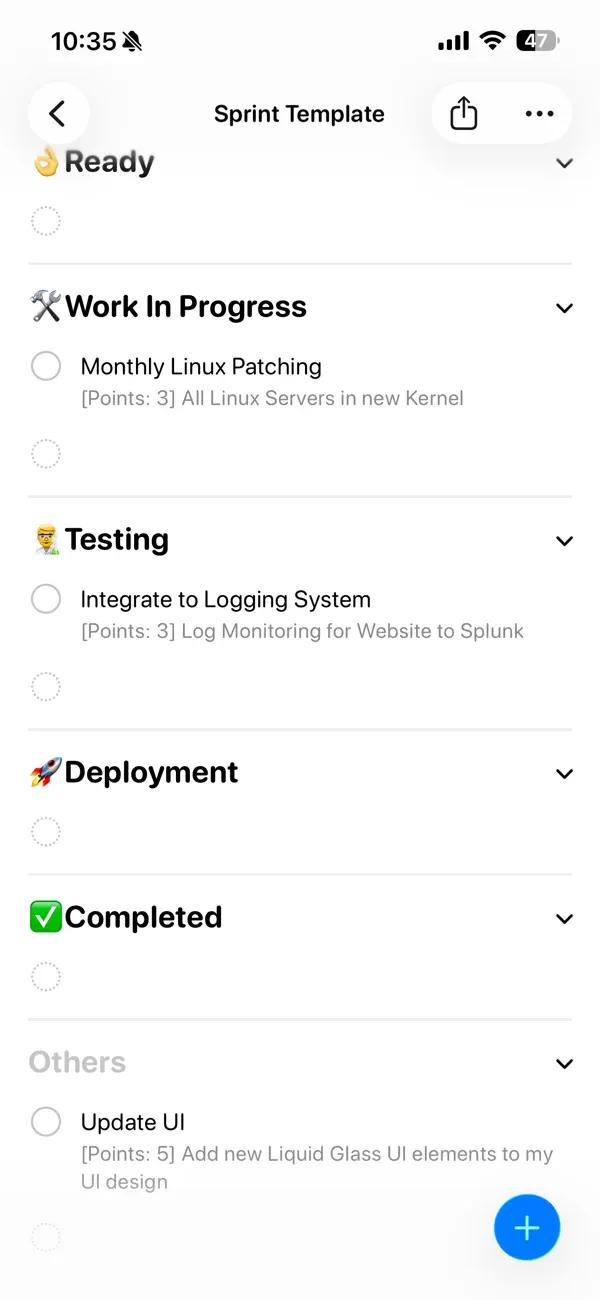Tap the hammer-and-wrench emoji beside Work In Progress
Image resolution: width=600 pixels, height=1300 pixels.
pos(42,306)
